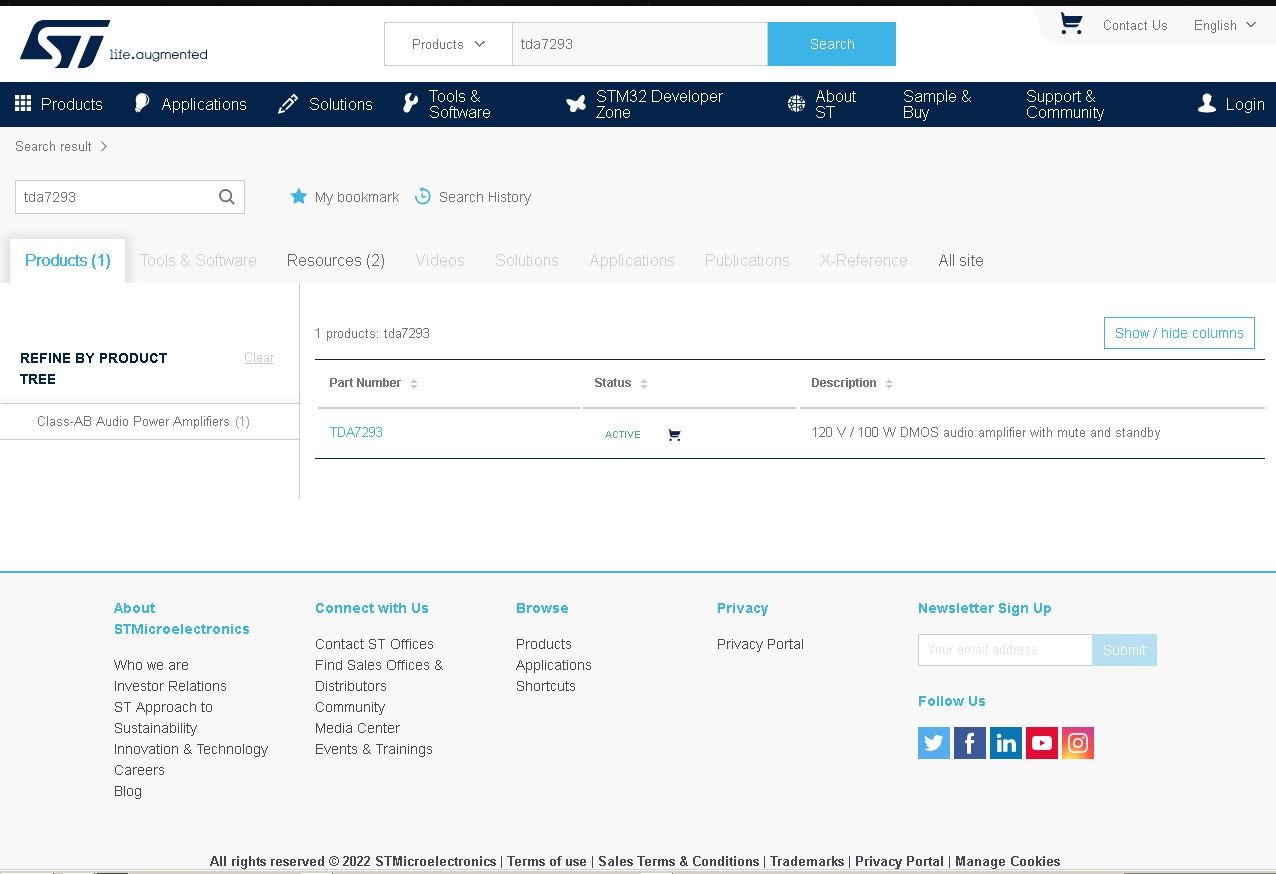Clear the product tree refinement
The width and height of the screenshot is (1276, 874).
point(259,358)
